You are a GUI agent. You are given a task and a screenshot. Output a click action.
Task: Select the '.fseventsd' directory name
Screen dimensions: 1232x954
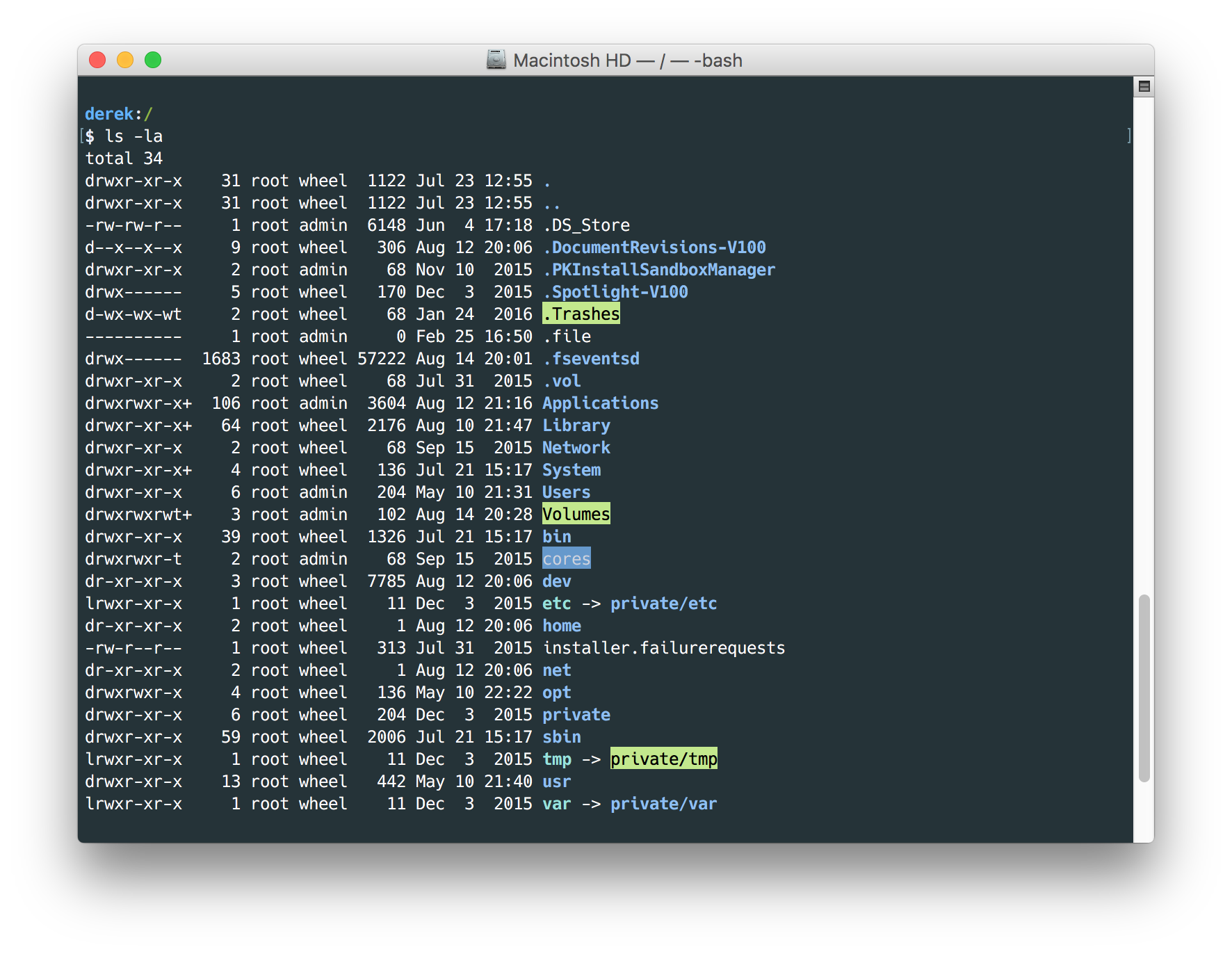click(x=591, y=359)
